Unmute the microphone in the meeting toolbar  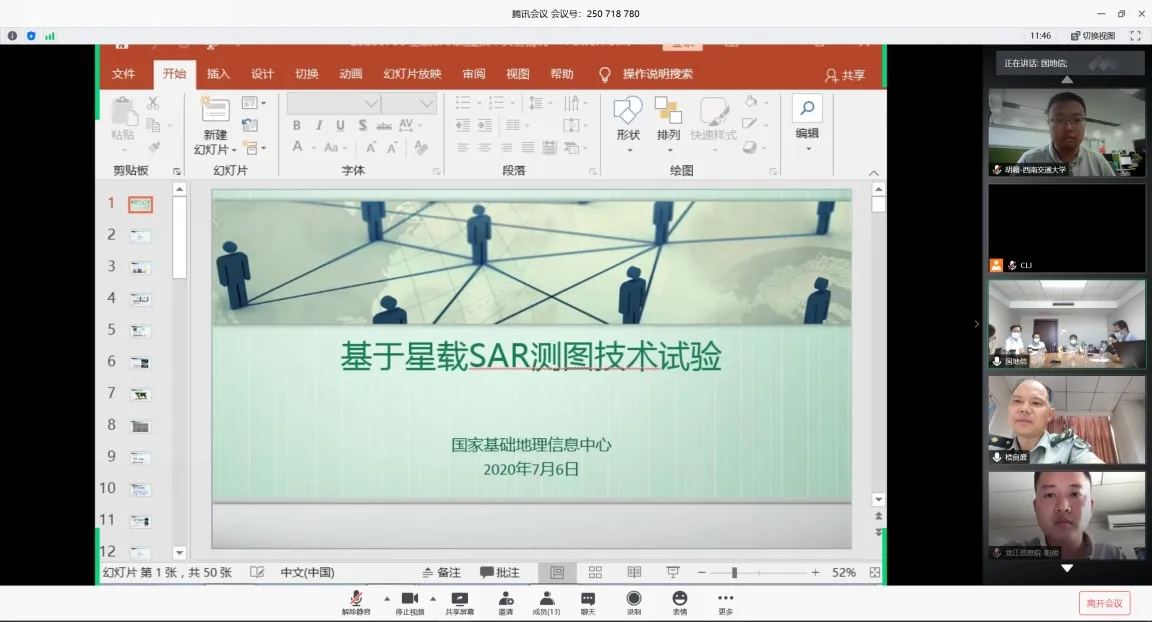pyautogui.click(x=355, y=599)
